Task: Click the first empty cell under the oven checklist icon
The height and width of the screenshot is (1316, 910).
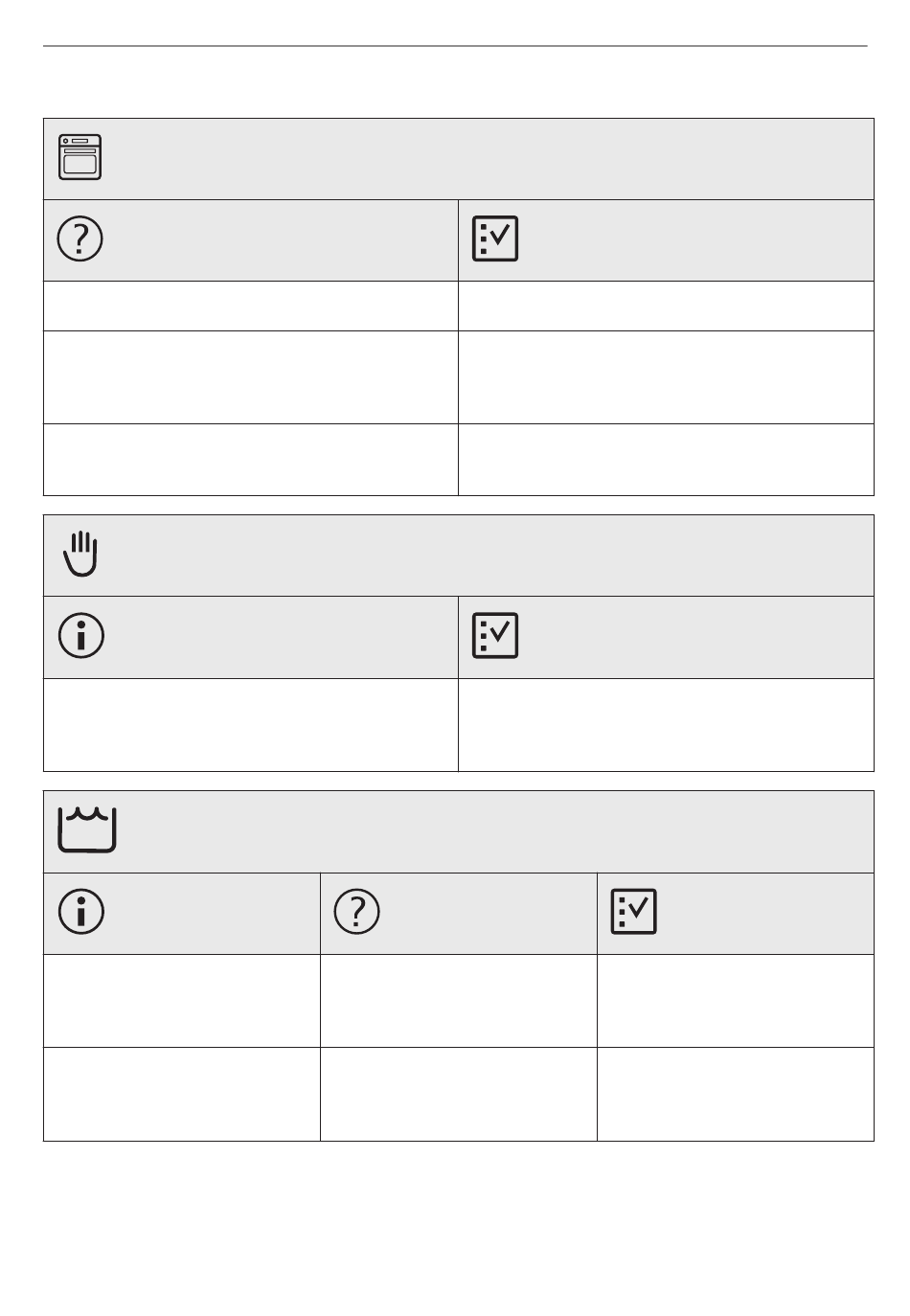Action: [x=666, y=306]
